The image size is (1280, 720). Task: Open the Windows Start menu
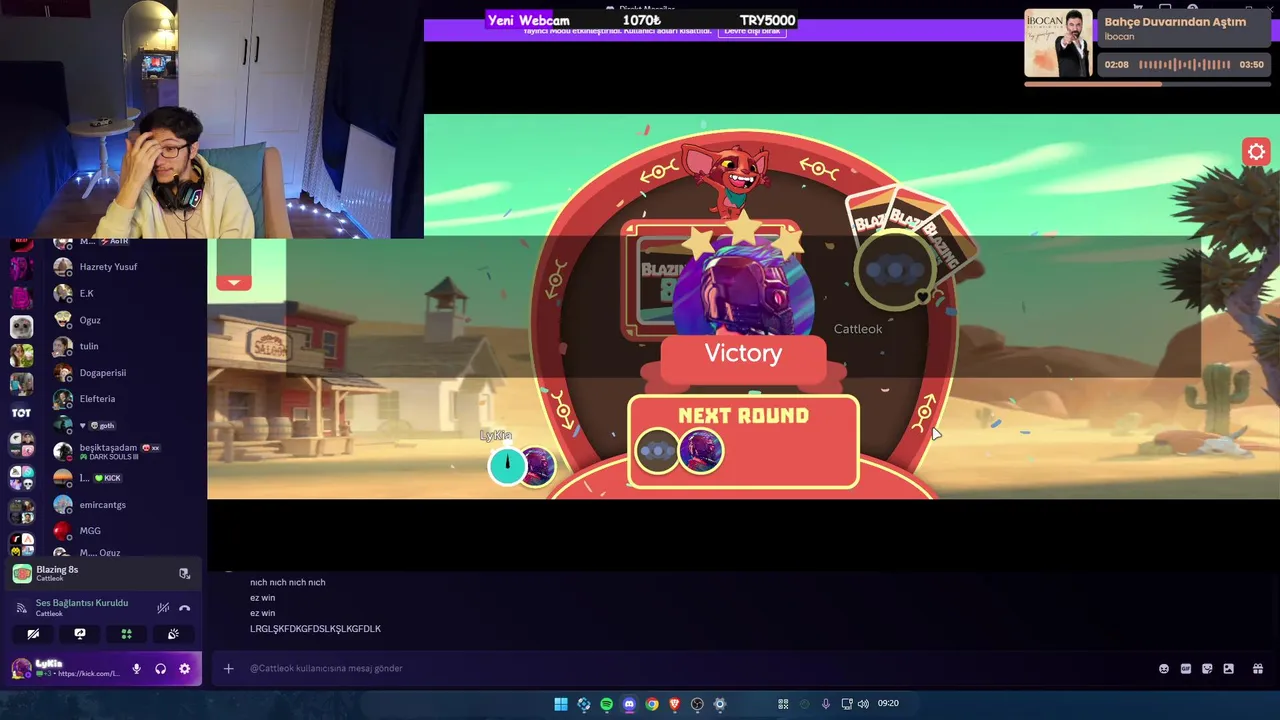pyautogui.click(x=561, y=704)
